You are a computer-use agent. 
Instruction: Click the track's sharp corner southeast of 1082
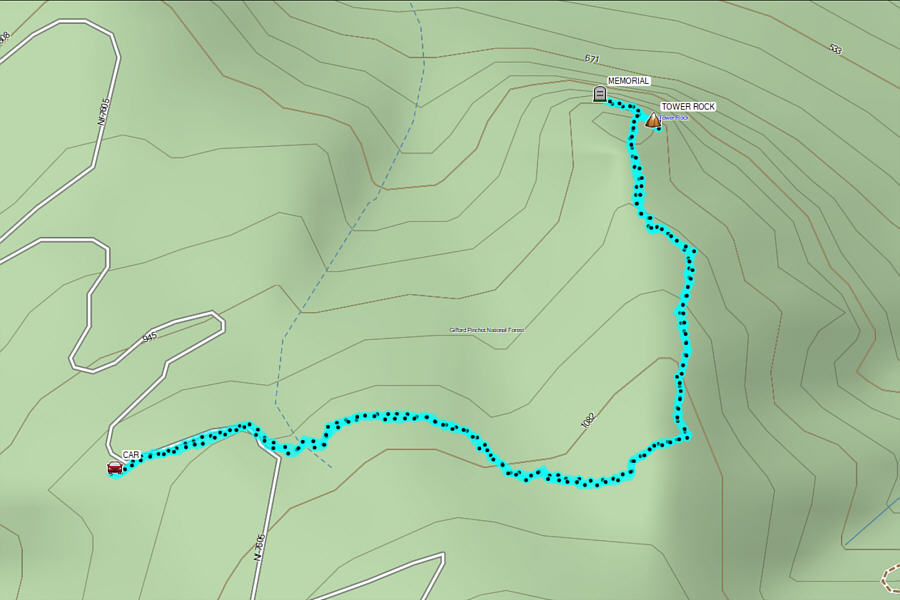(686, 438)
